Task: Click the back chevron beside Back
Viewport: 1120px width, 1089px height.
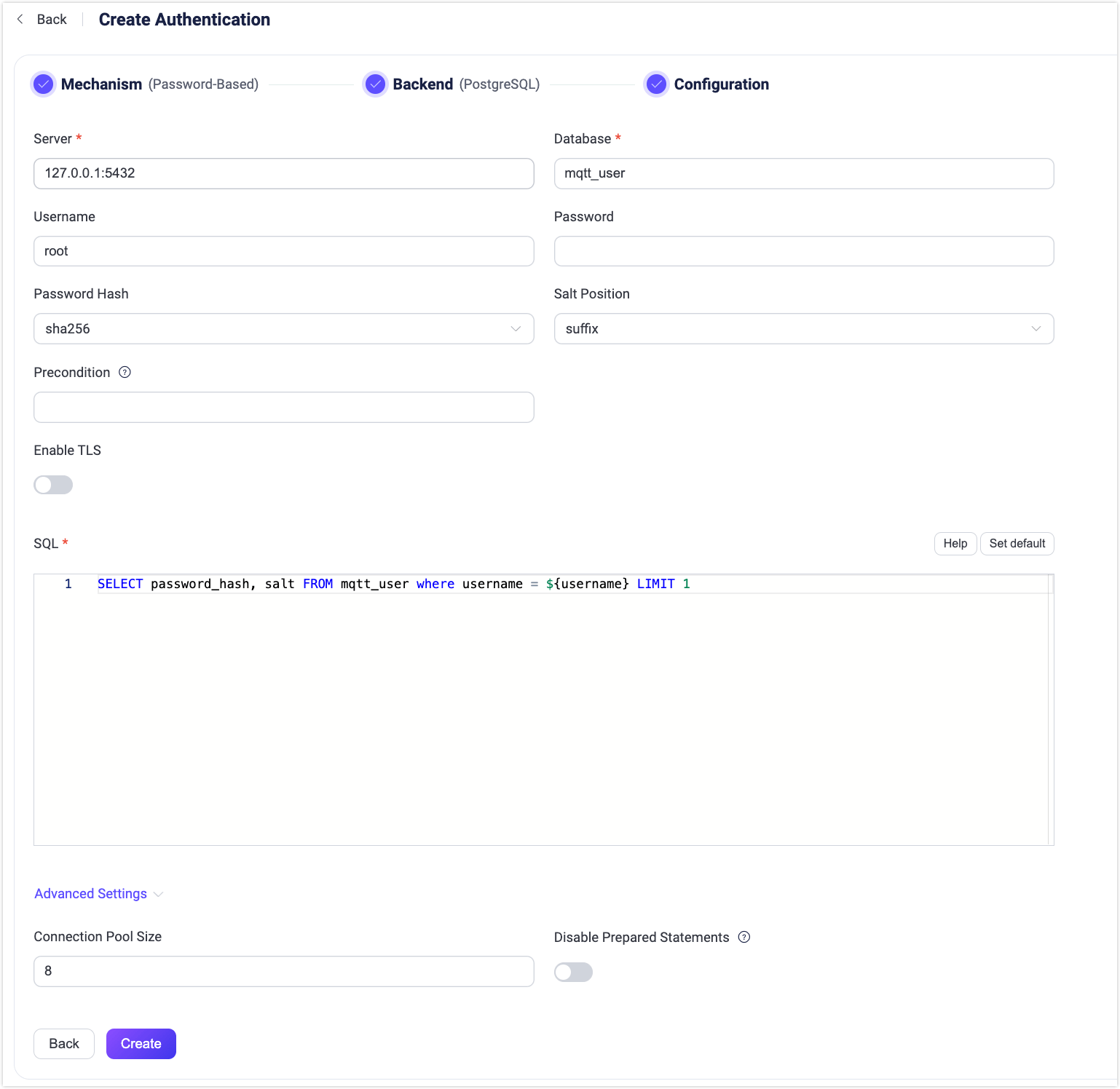Action: (19, 19)
